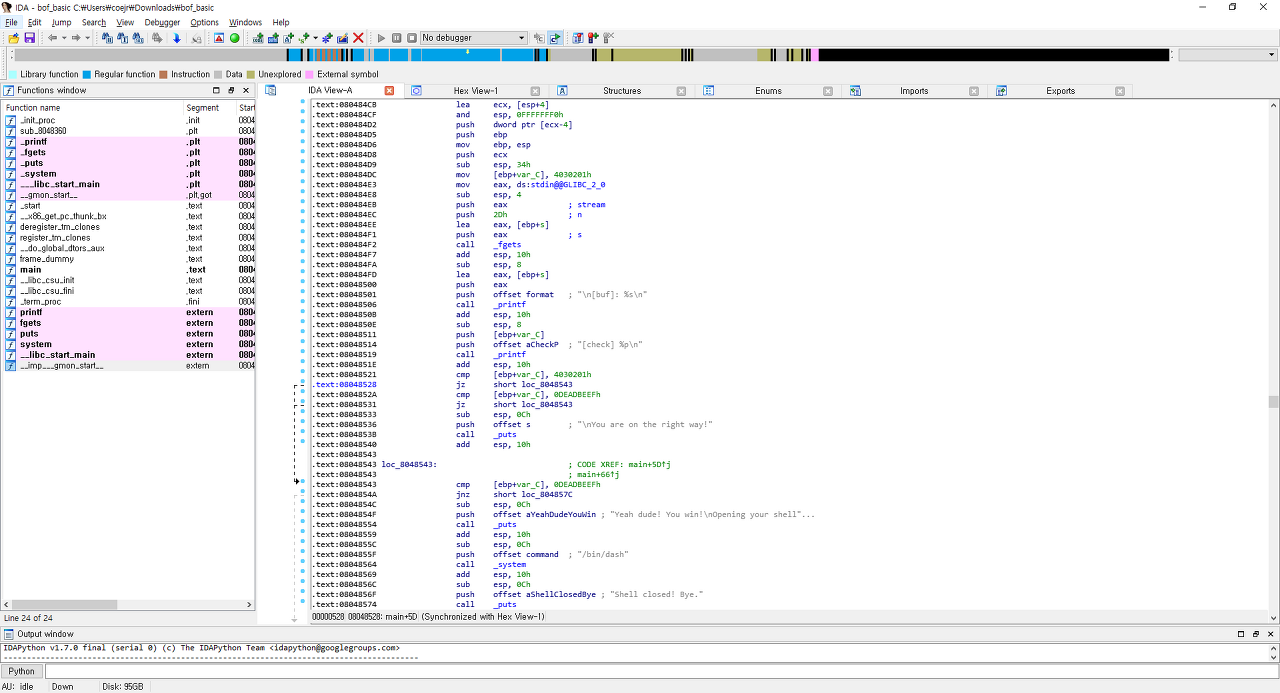Click function icon beside _system entry
The image size is (1280, 693).
point(10,174)
